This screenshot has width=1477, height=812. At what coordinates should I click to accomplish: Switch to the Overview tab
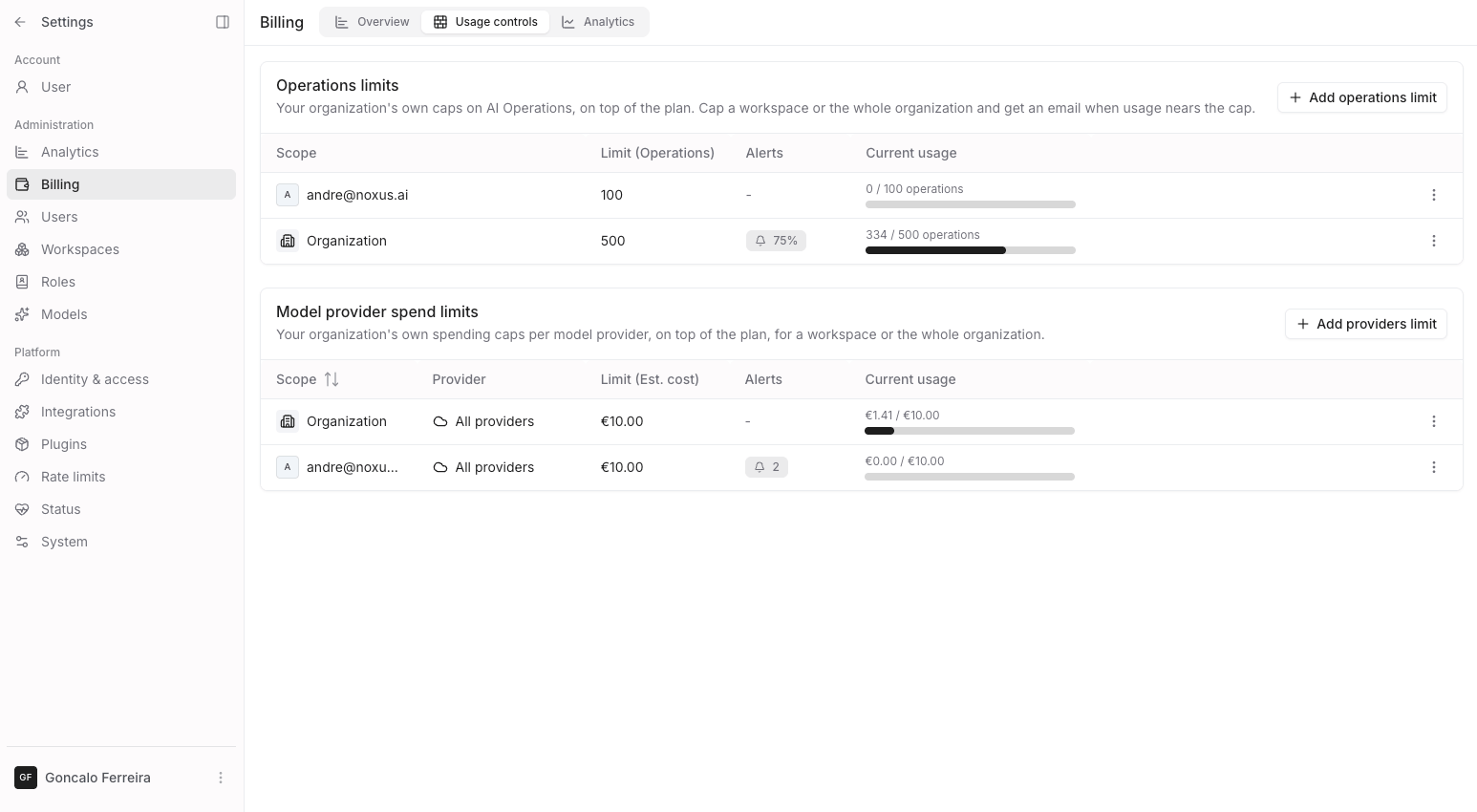tap(372, 22)
